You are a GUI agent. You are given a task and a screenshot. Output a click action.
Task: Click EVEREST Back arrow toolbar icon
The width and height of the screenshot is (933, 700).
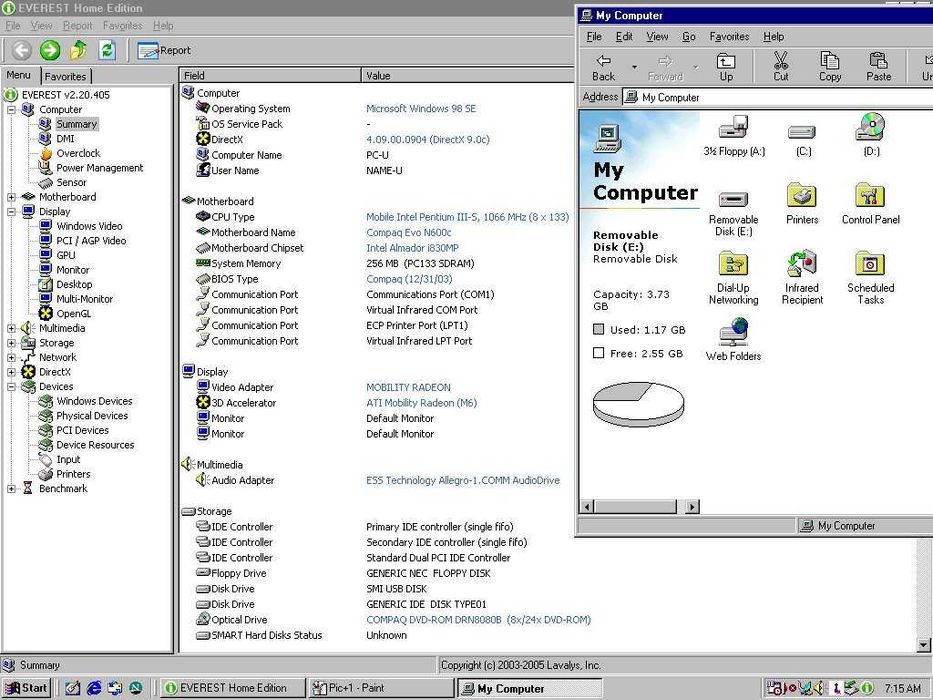(22, 50)
